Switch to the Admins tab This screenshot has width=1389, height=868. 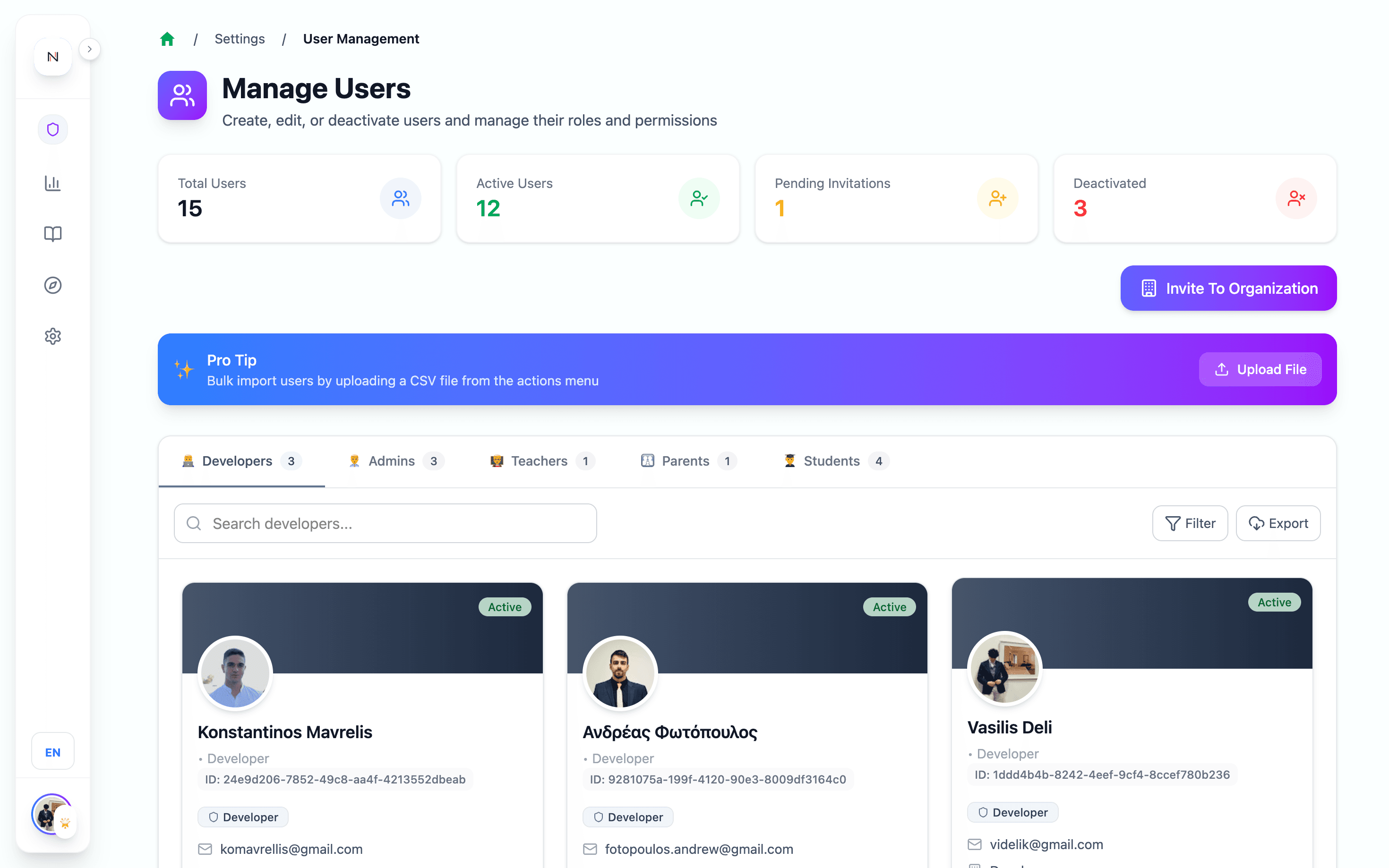[x=395, y=461]
